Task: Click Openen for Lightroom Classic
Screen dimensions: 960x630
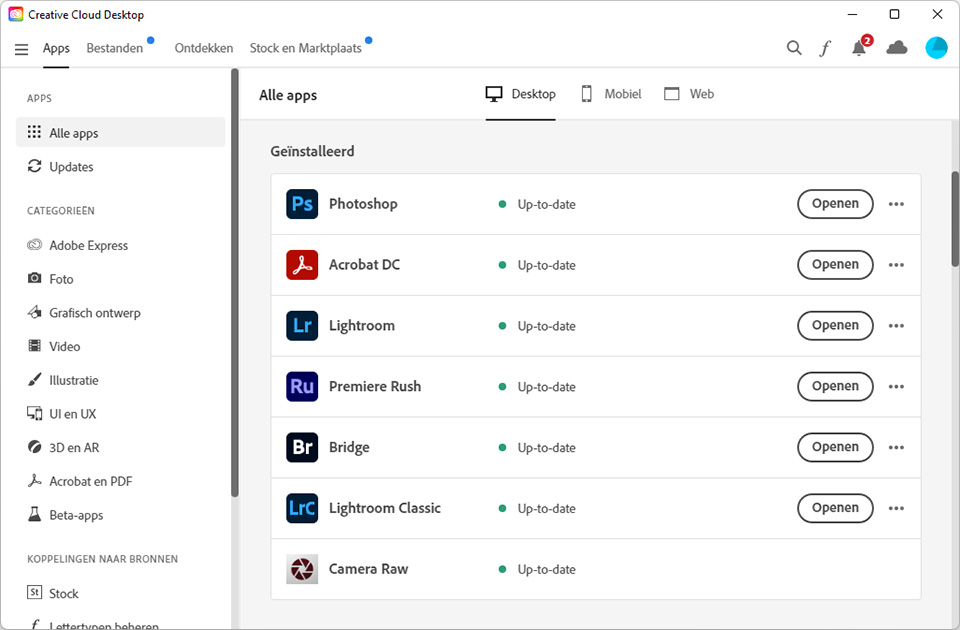Action: (x=835, y=508)
